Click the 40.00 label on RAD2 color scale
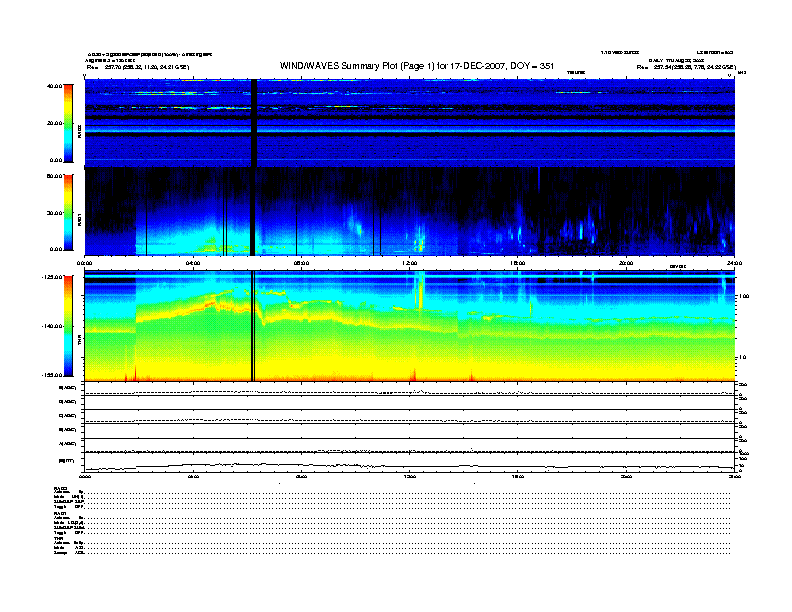Screen dimensions: 792x612 [54, 86]
